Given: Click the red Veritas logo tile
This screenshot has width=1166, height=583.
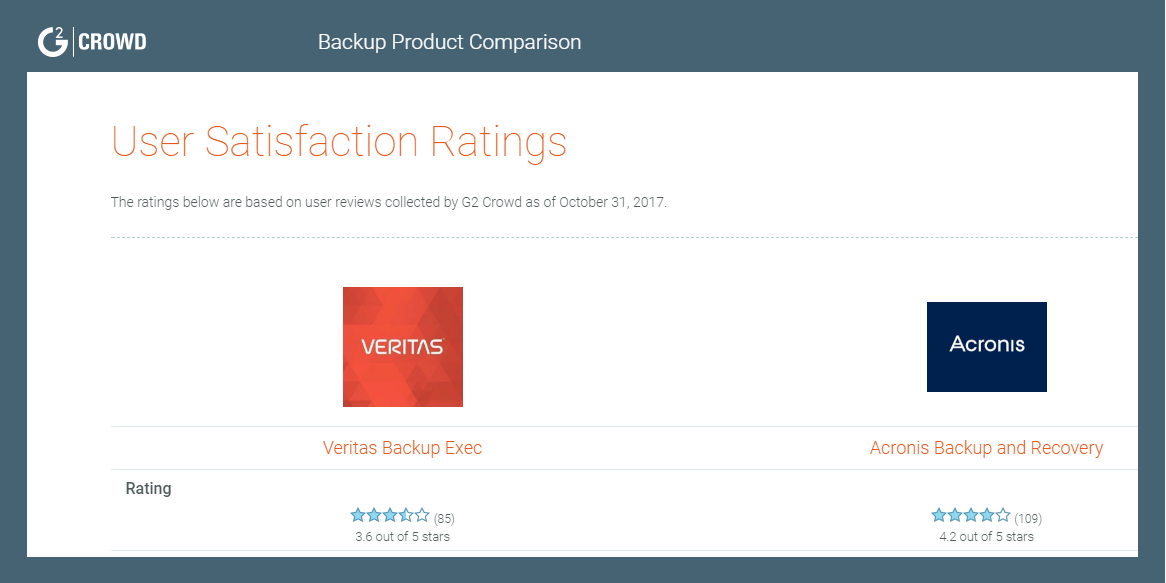Looking at the screenshot, I should [403, 347].
